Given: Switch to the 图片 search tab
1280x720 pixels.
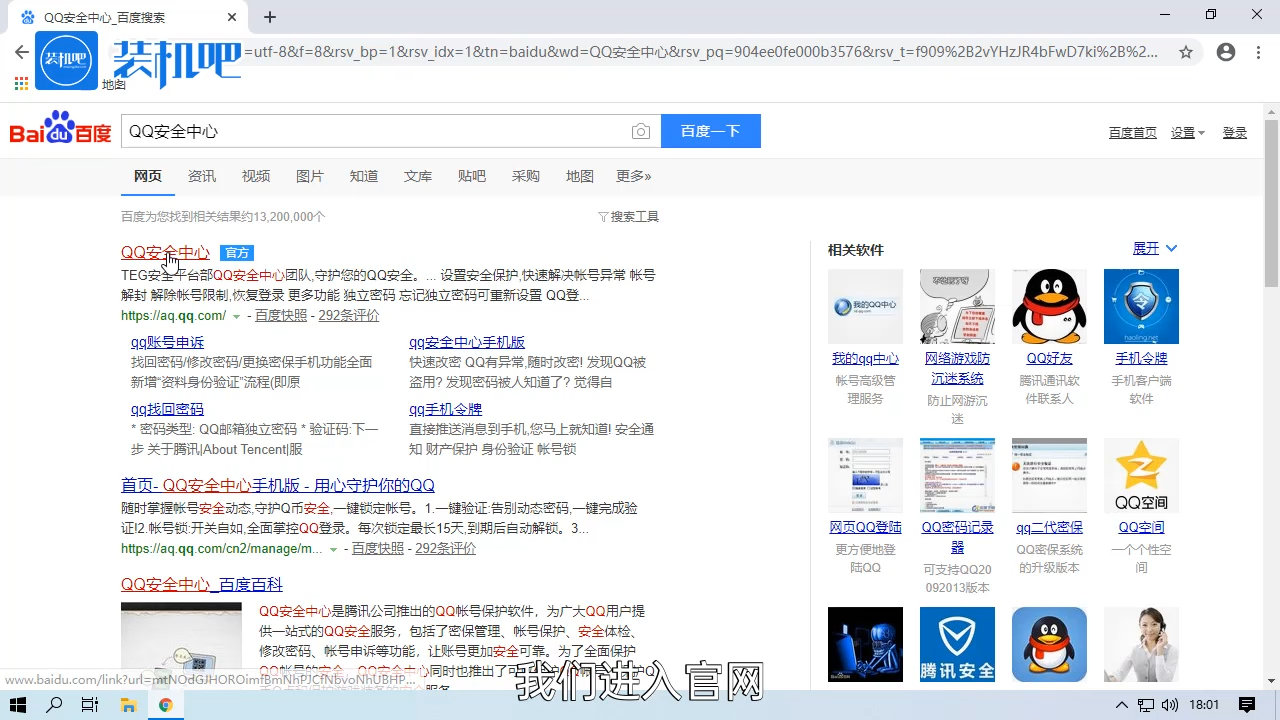Looking at the screenshot, I should coord(310,176).
